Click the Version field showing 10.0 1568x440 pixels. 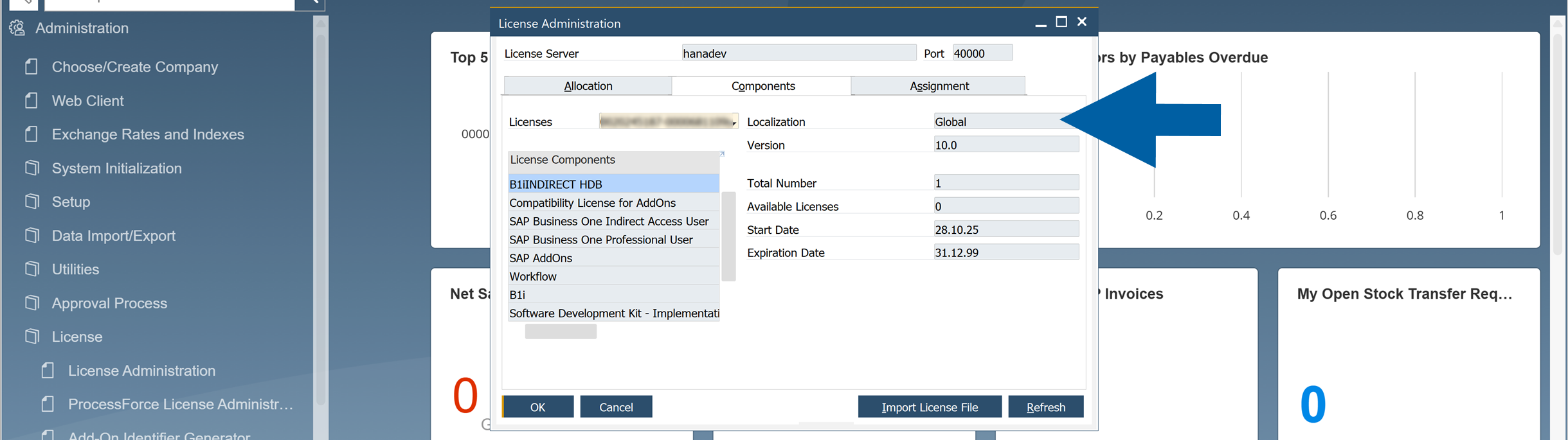1006,145
